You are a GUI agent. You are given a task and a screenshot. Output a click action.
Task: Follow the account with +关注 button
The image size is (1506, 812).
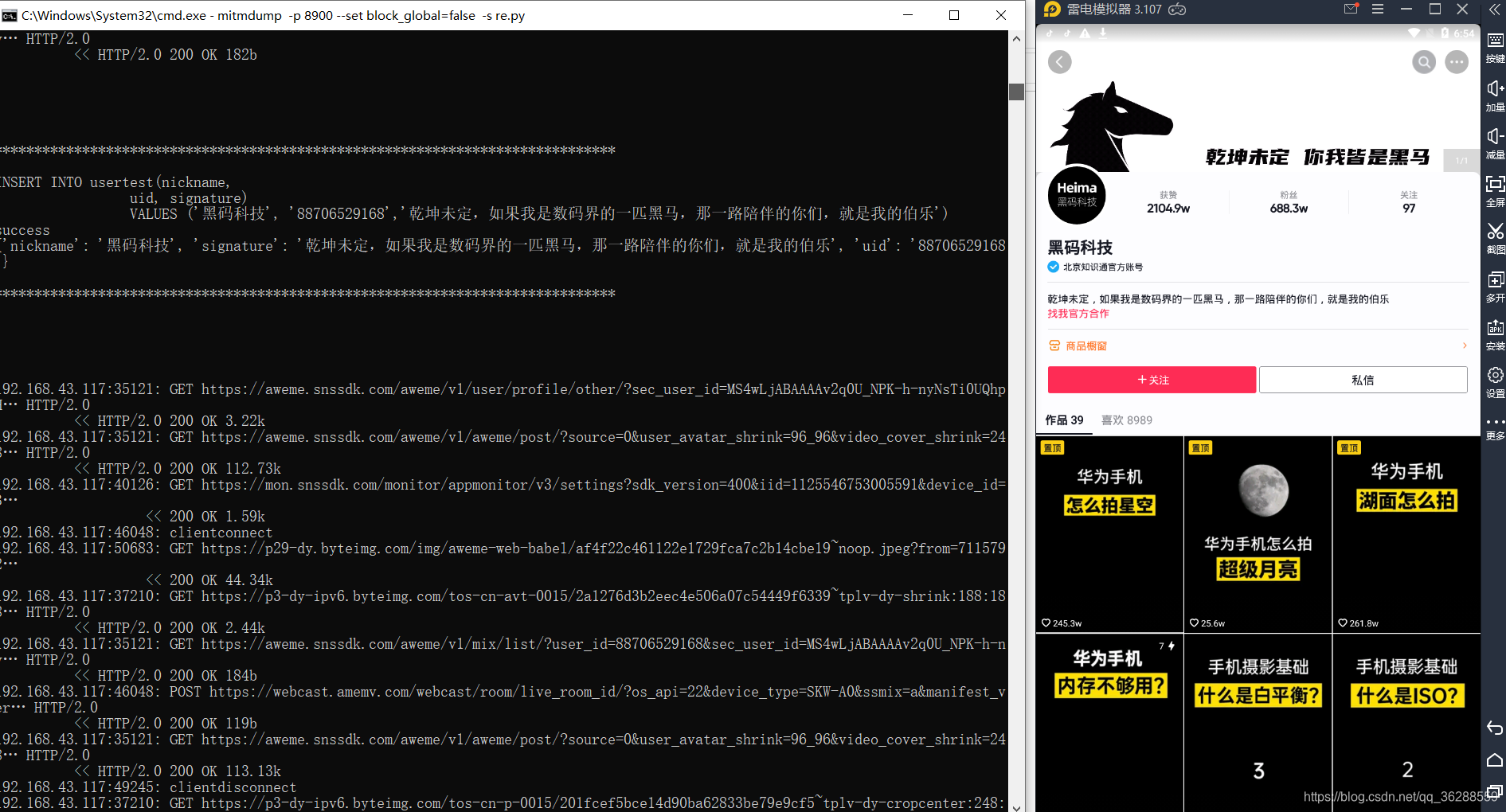point(1152,380)
